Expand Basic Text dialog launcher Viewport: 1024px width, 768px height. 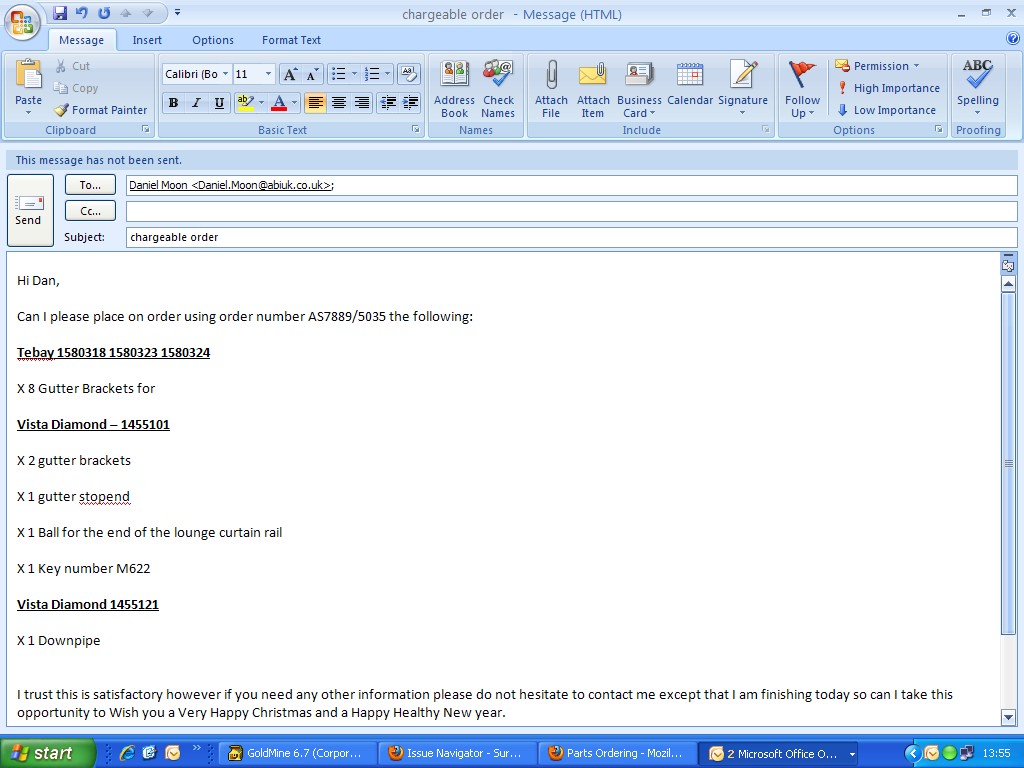pos(415,129)
